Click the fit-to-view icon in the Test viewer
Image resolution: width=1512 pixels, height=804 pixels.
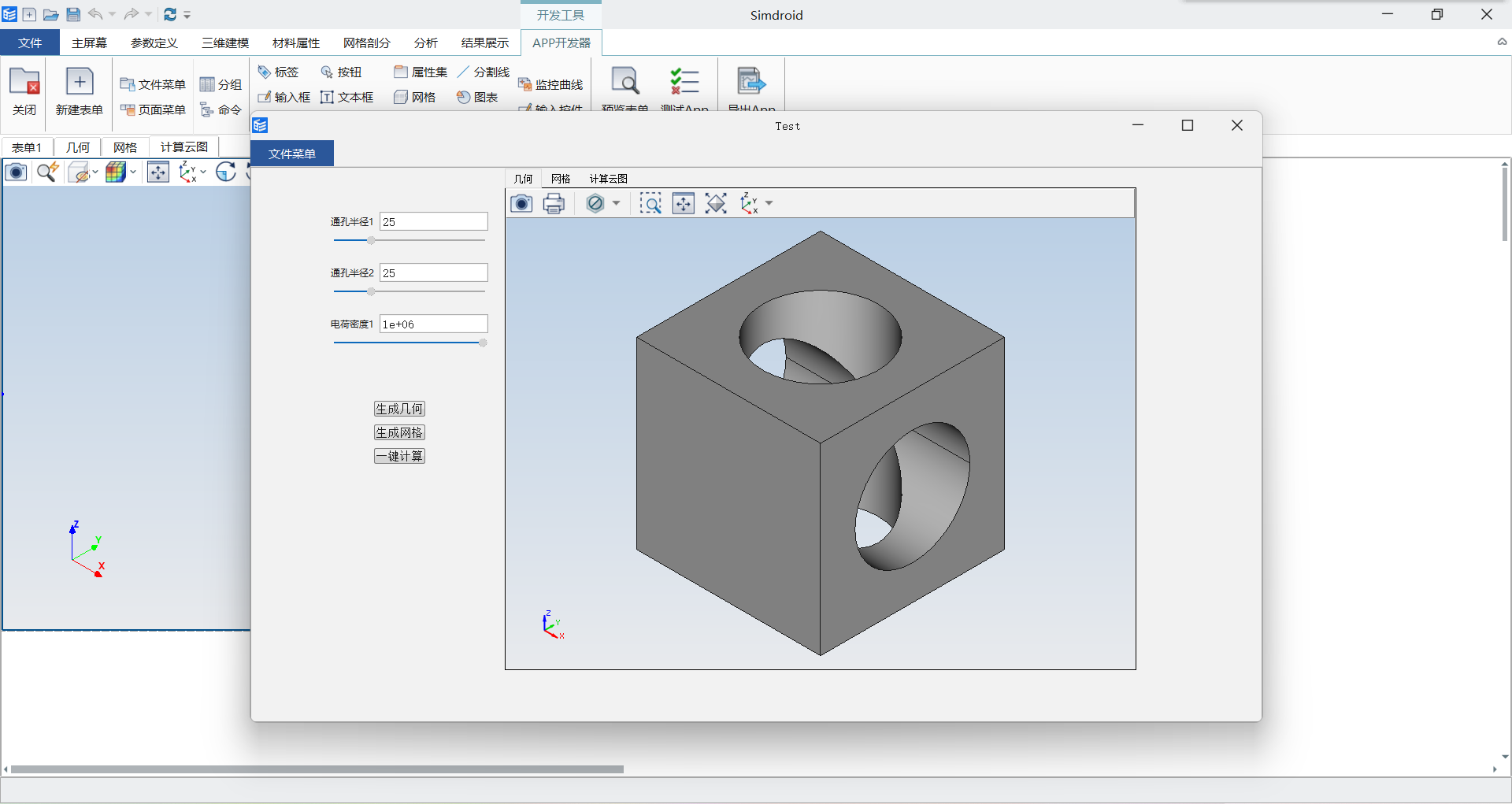(x=716, y=204)
